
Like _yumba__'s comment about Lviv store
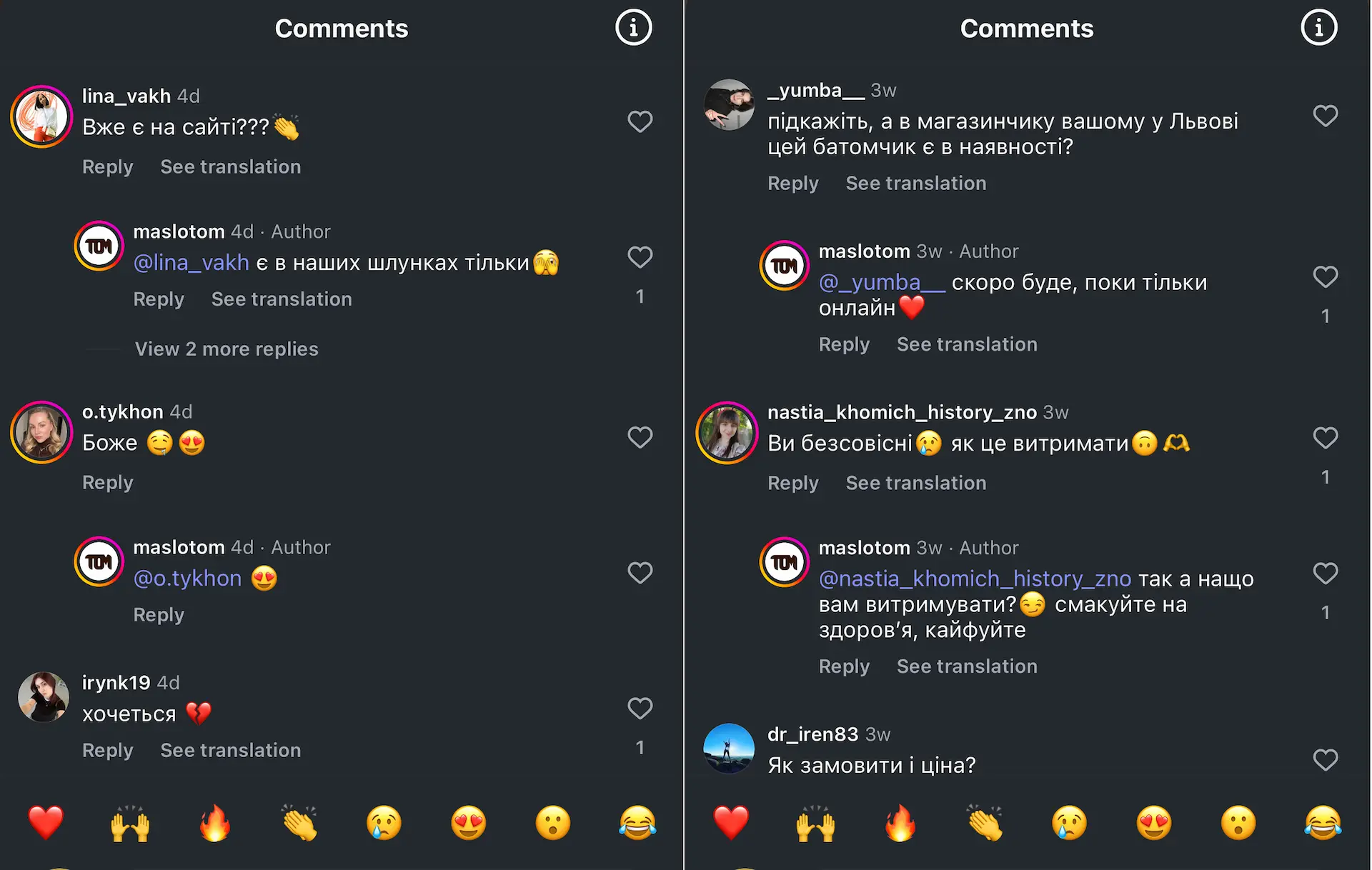click(x=1325, y=116)
